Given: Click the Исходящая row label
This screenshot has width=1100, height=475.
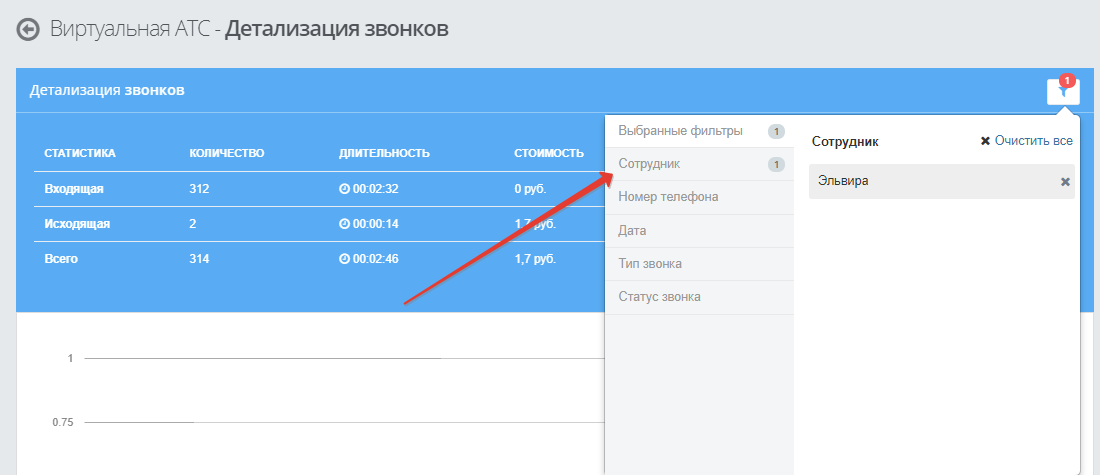Looking at the screenshot, I should (x=77, y=224).
